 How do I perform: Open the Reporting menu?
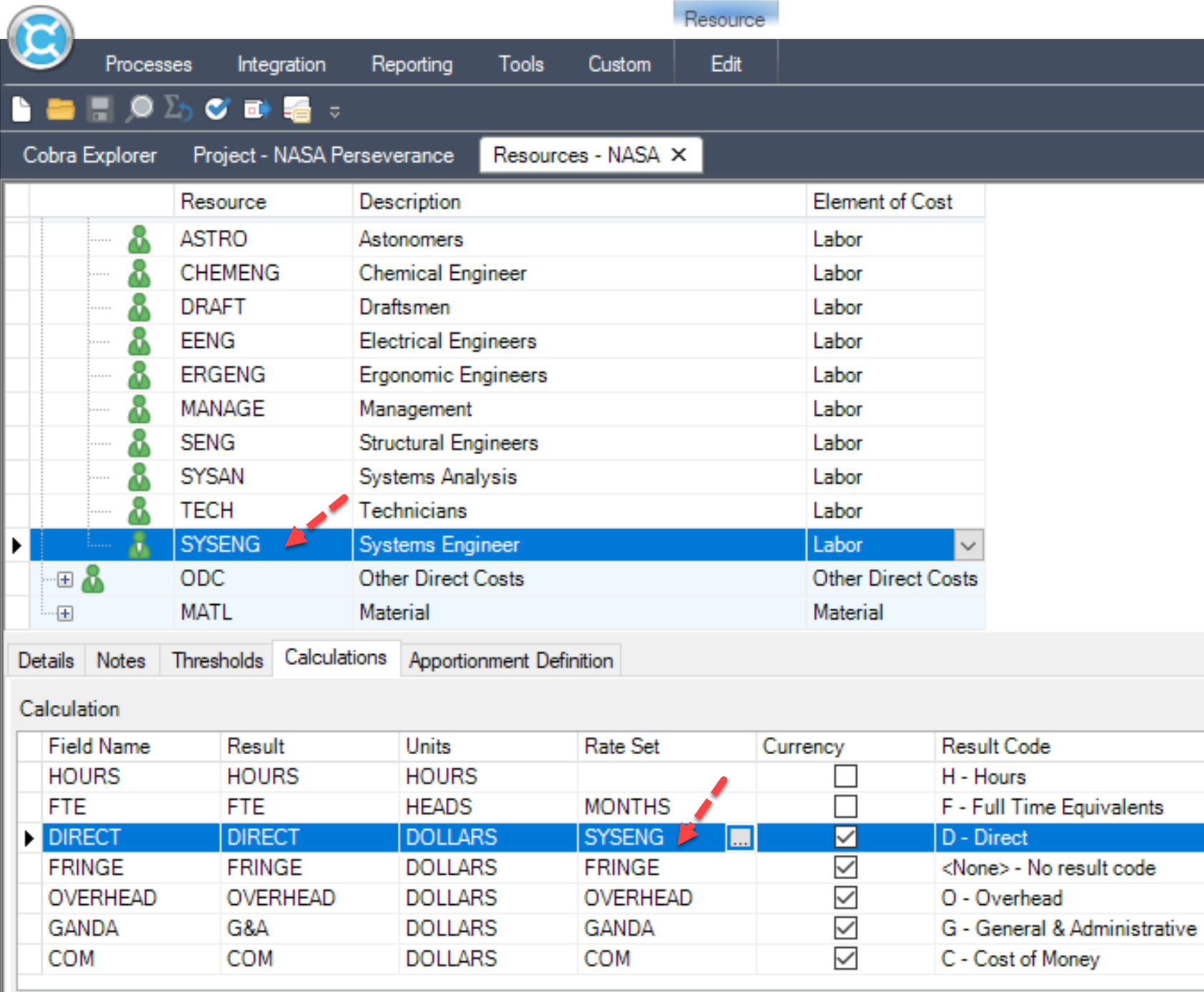pos(412,64)
